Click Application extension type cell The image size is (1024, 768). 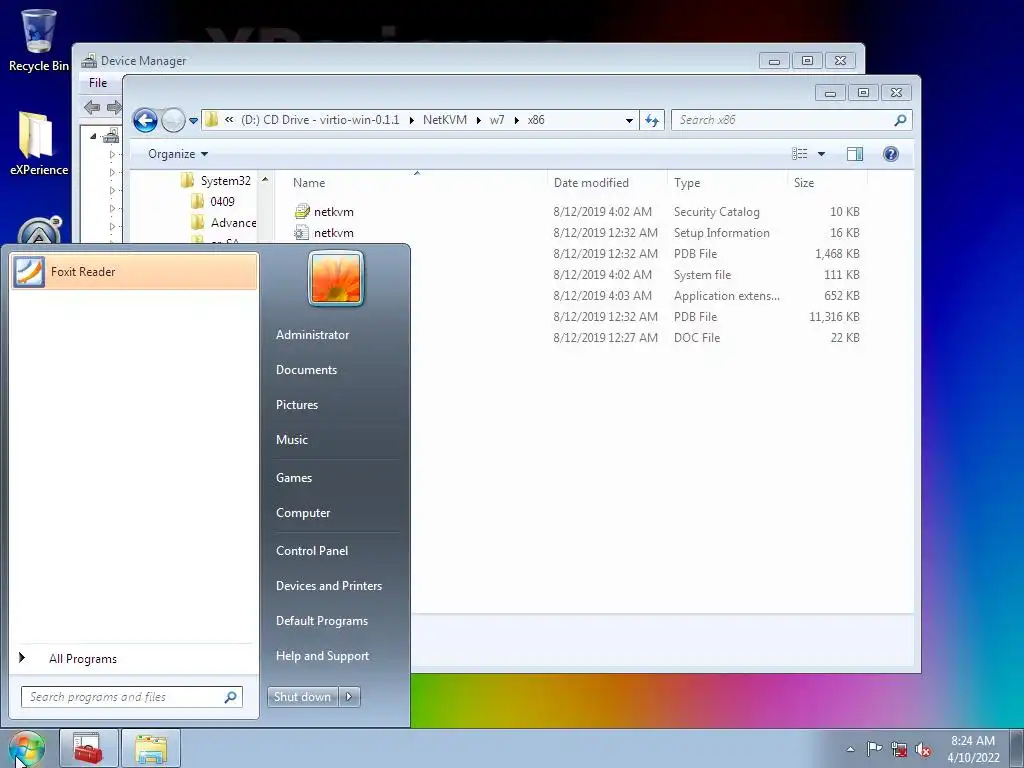click(x=726, y=296)
